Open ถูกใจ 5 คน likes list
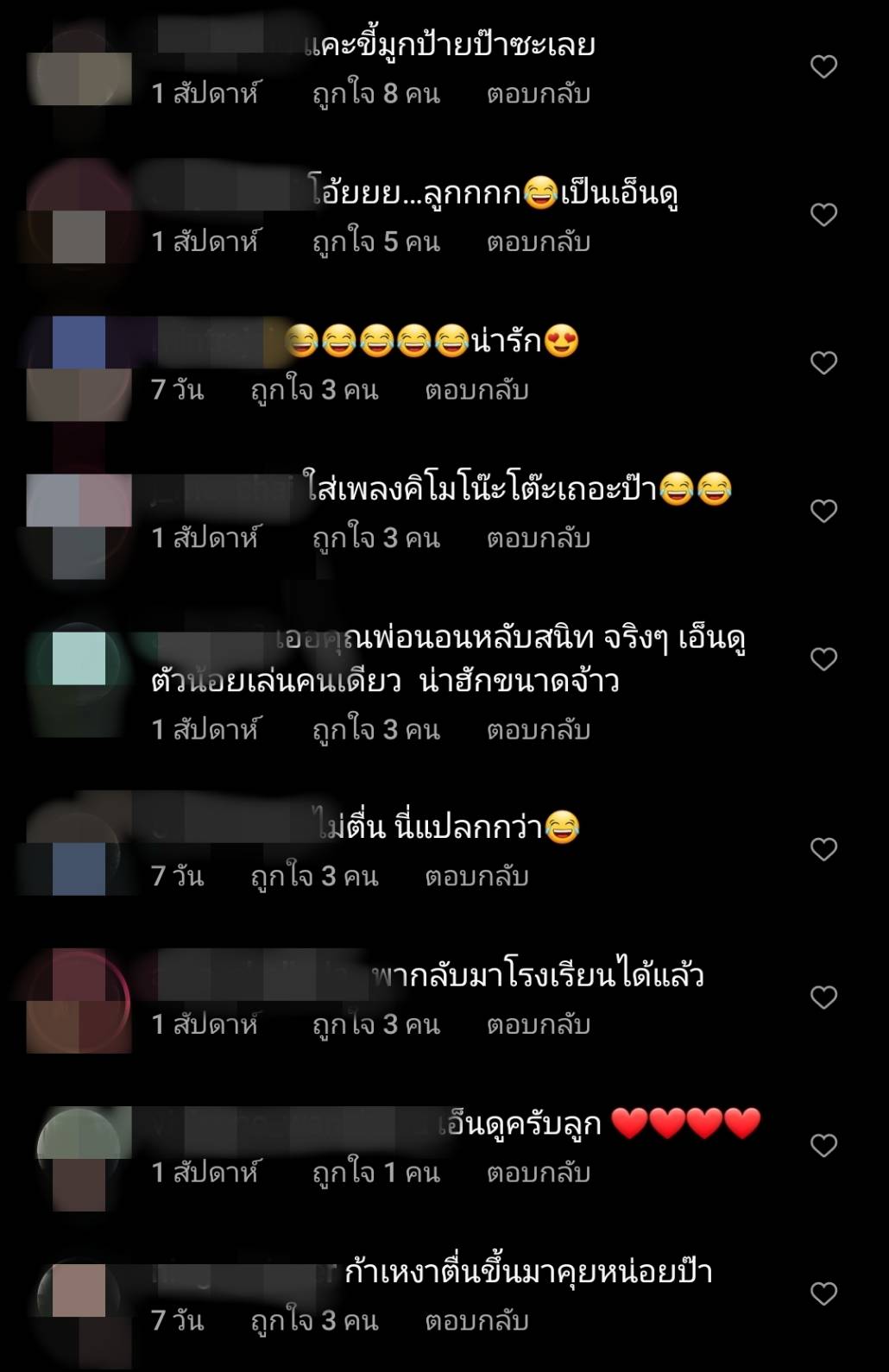 coord(376,242)
